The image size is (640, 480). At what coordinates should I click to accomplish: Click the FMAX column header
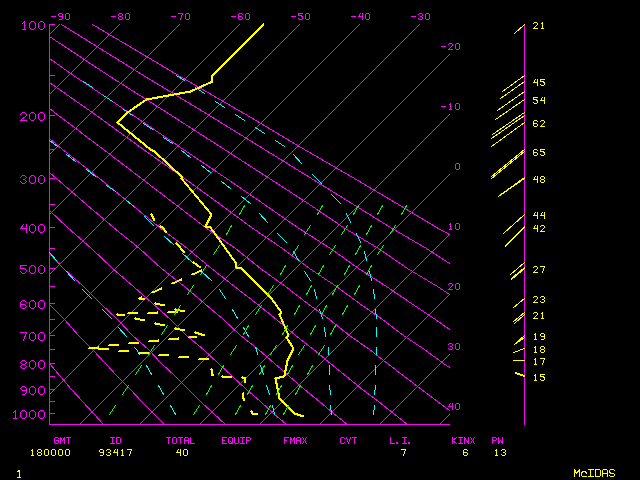[x=295, y=440]
